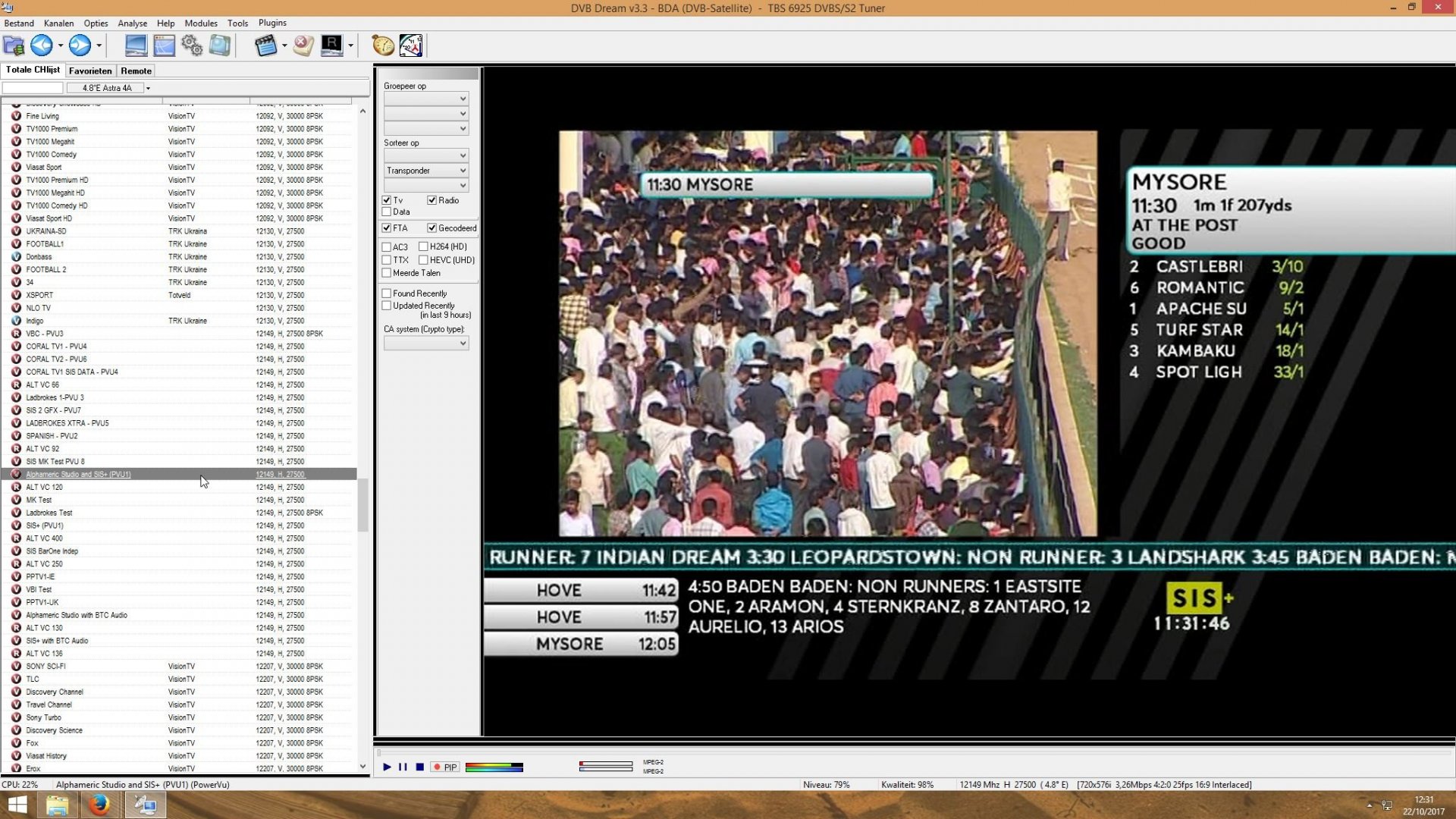Uncheck the FTA filter checkbox
Viewport: 1456px width, 819px height.
pos(387,227)
